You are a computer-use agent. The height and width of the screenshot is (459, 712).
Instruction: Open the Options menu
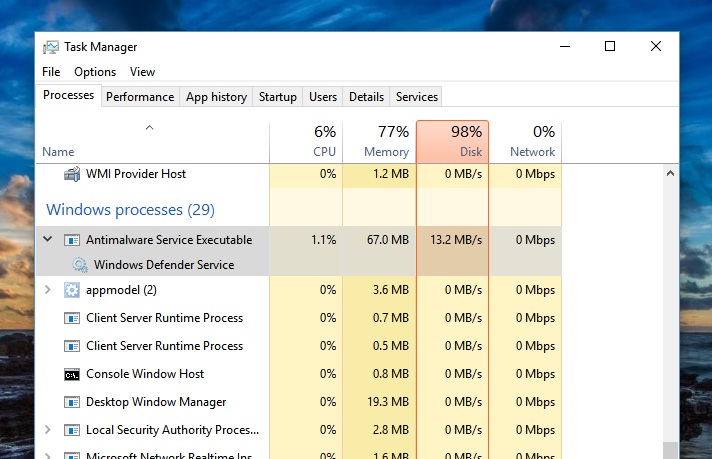point(95,72)
